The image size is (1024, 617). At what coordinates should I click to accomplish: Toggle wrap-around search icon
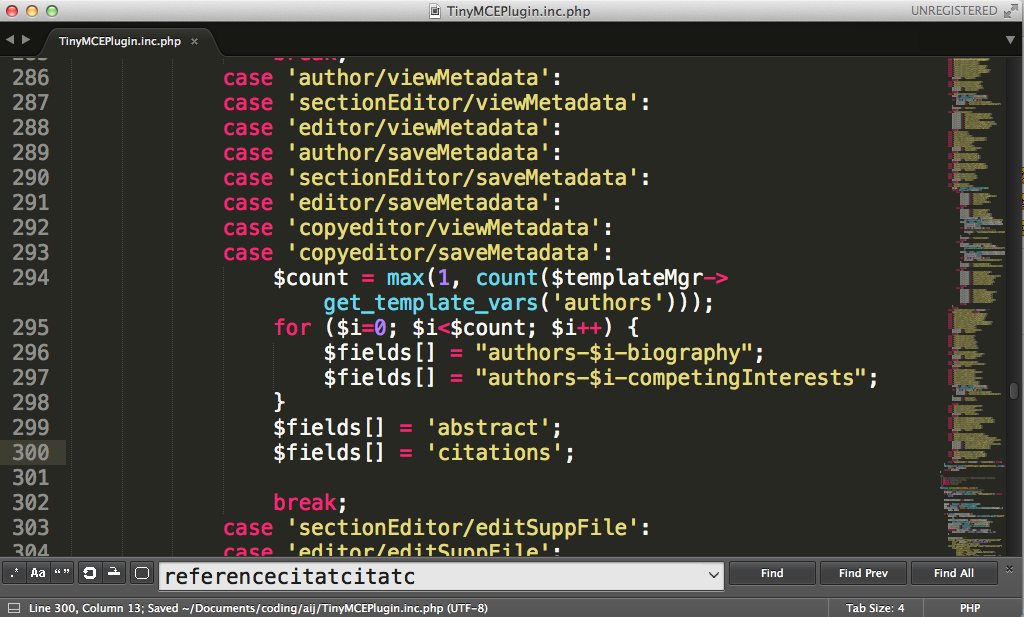click(90, 573)
